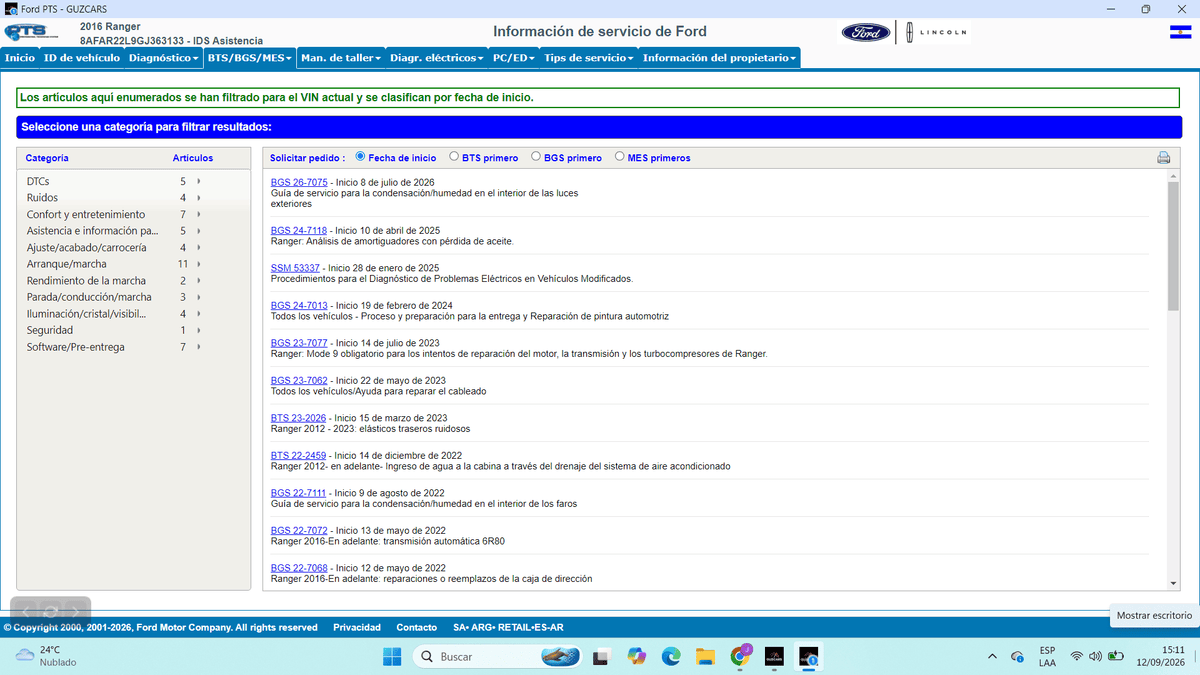The height and width of the screenshot is (675, 1200).
Task: Open bulletin BGS 22-7111
Action: pyautogui.click(x=299, y=493)
